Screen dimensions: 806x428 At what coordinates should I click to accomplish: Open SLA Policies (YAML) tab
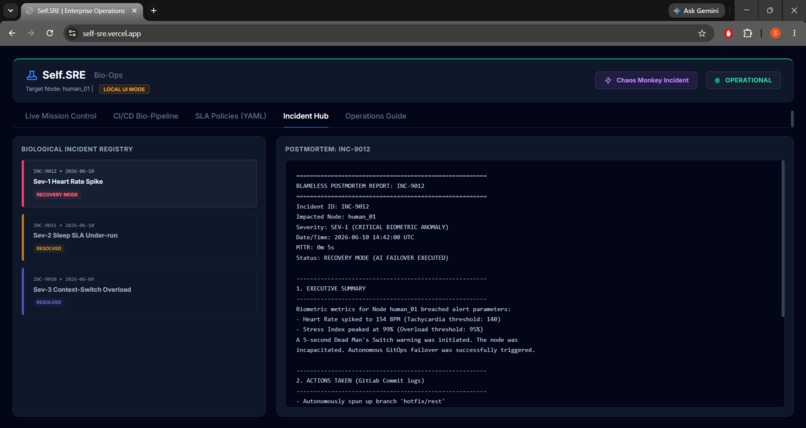(230, 116)
